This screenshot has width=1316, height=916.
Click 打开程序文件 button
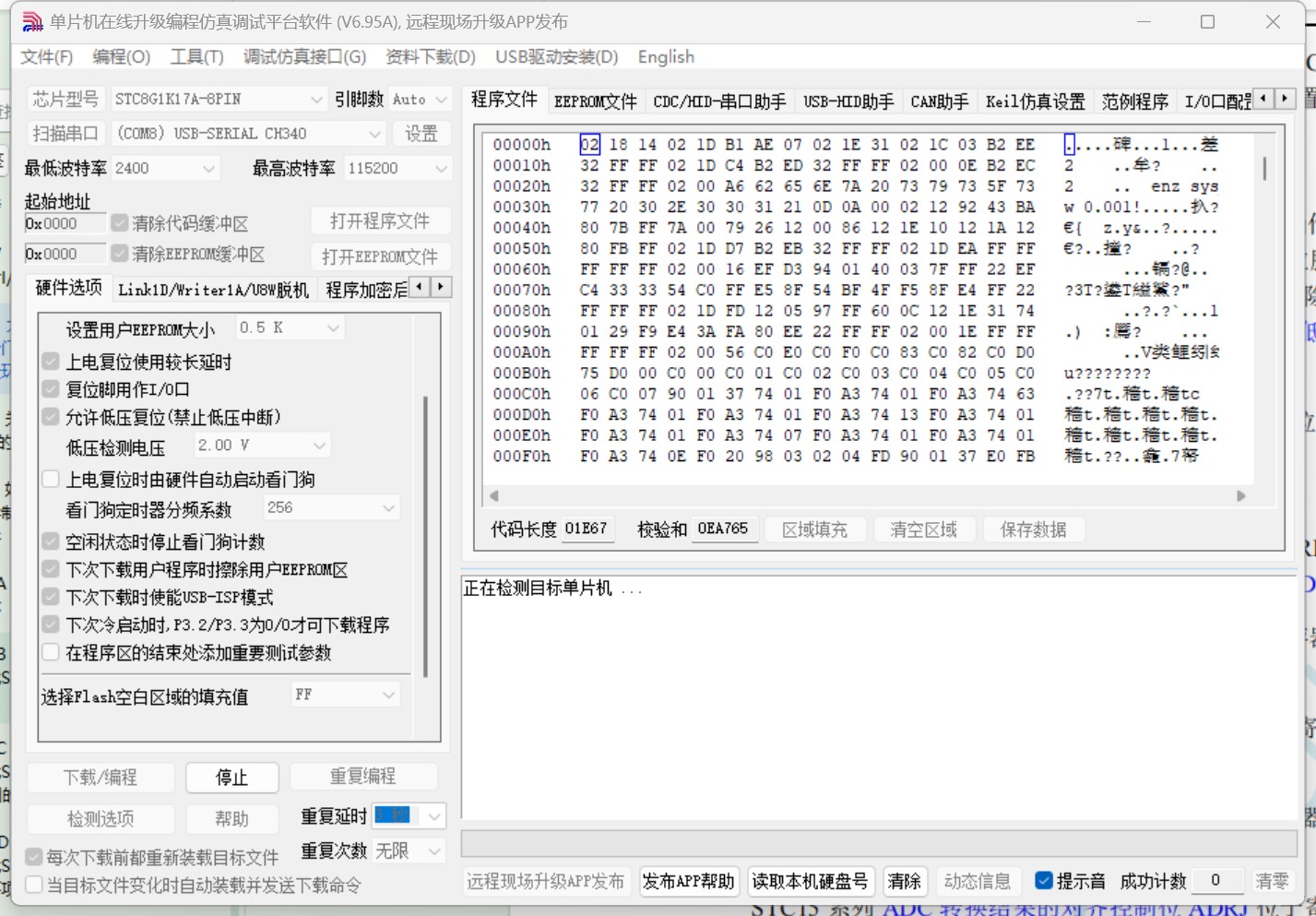pyautogui.click(x=380, y=221)
